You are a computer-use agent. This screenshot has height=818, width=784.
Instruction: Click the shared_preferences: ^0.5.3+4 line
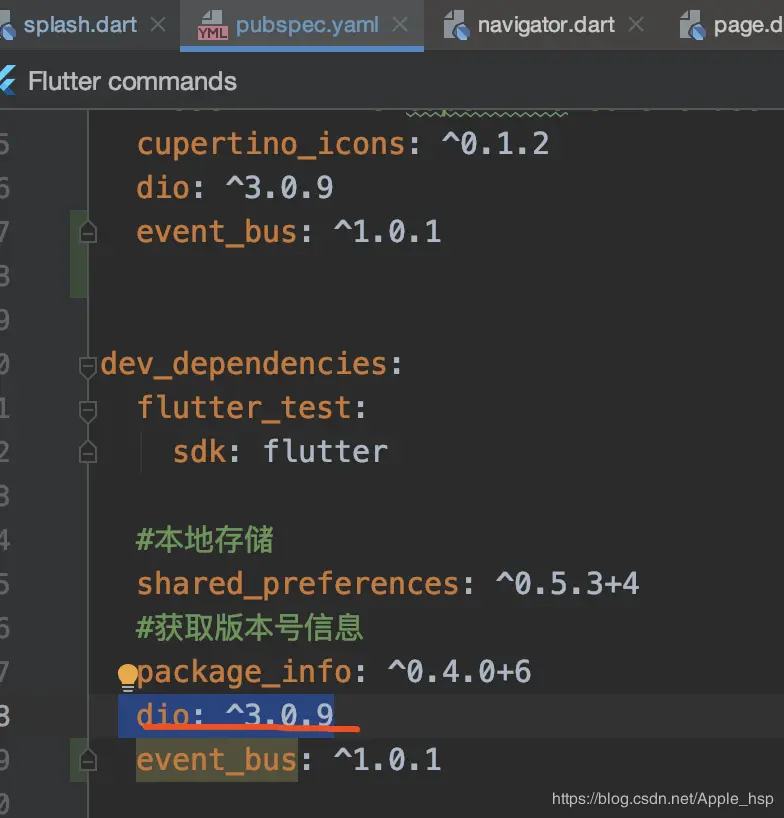(x=388, y=584)
